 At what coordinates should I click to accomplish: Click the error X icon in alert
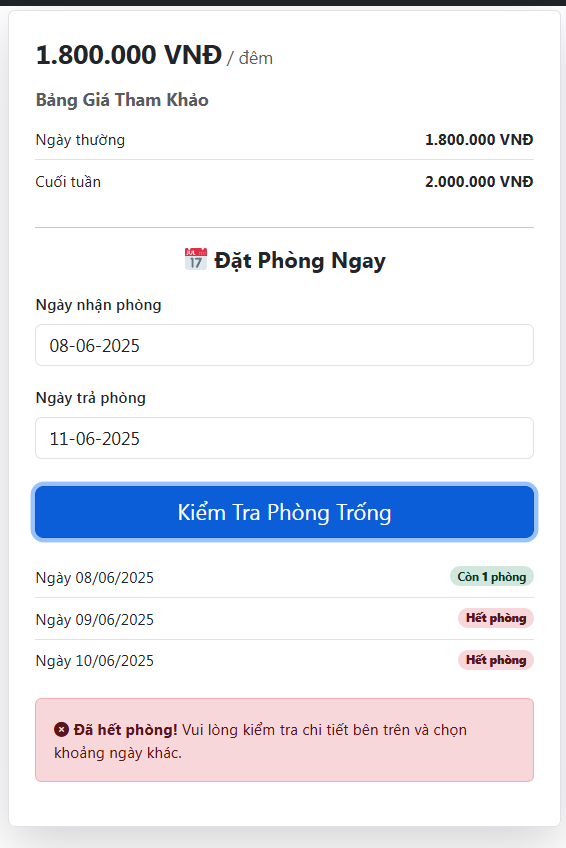coord(61,730)
